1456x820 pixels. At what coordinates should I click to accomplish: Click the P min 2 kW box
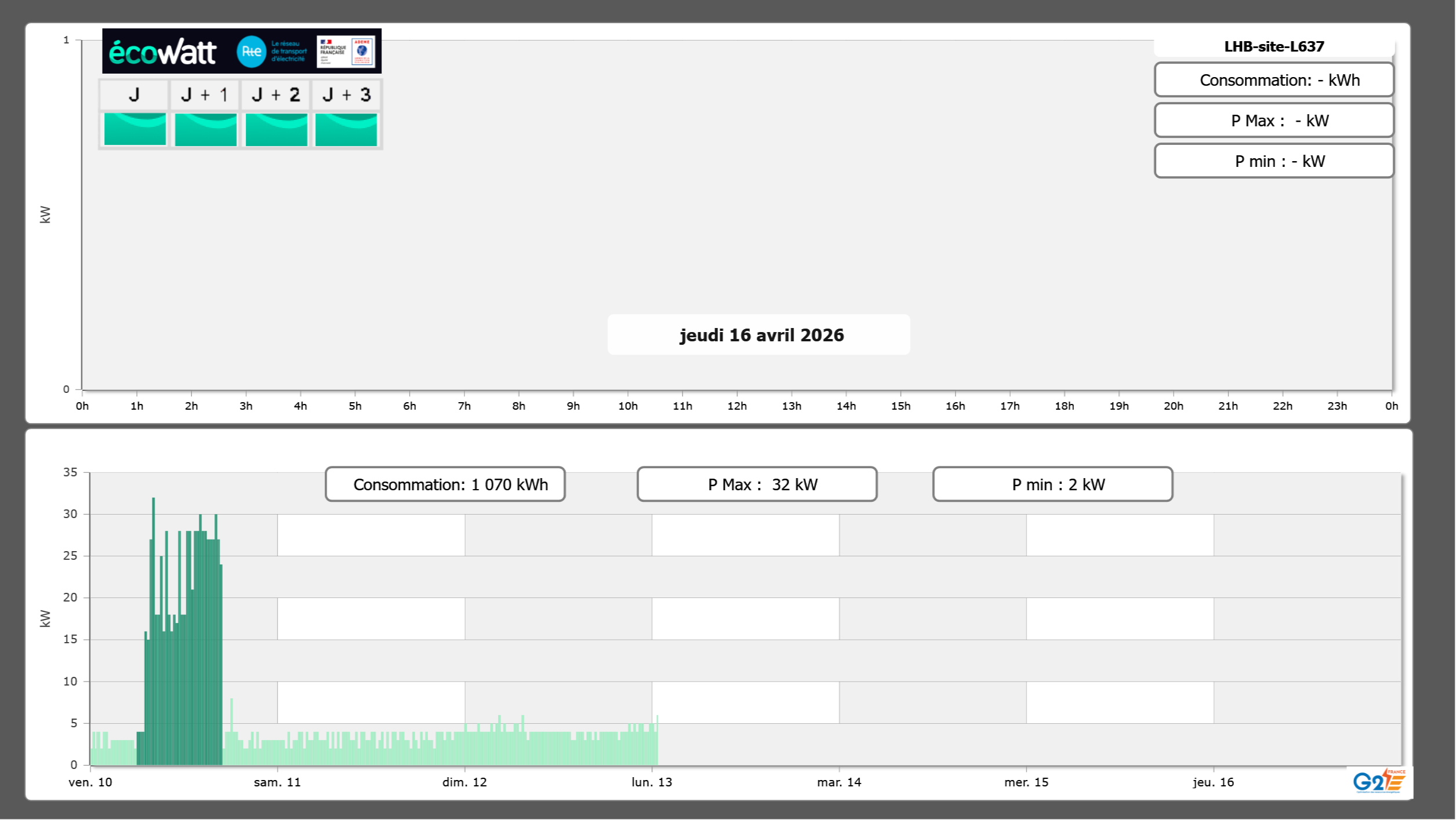[1052, 484]
